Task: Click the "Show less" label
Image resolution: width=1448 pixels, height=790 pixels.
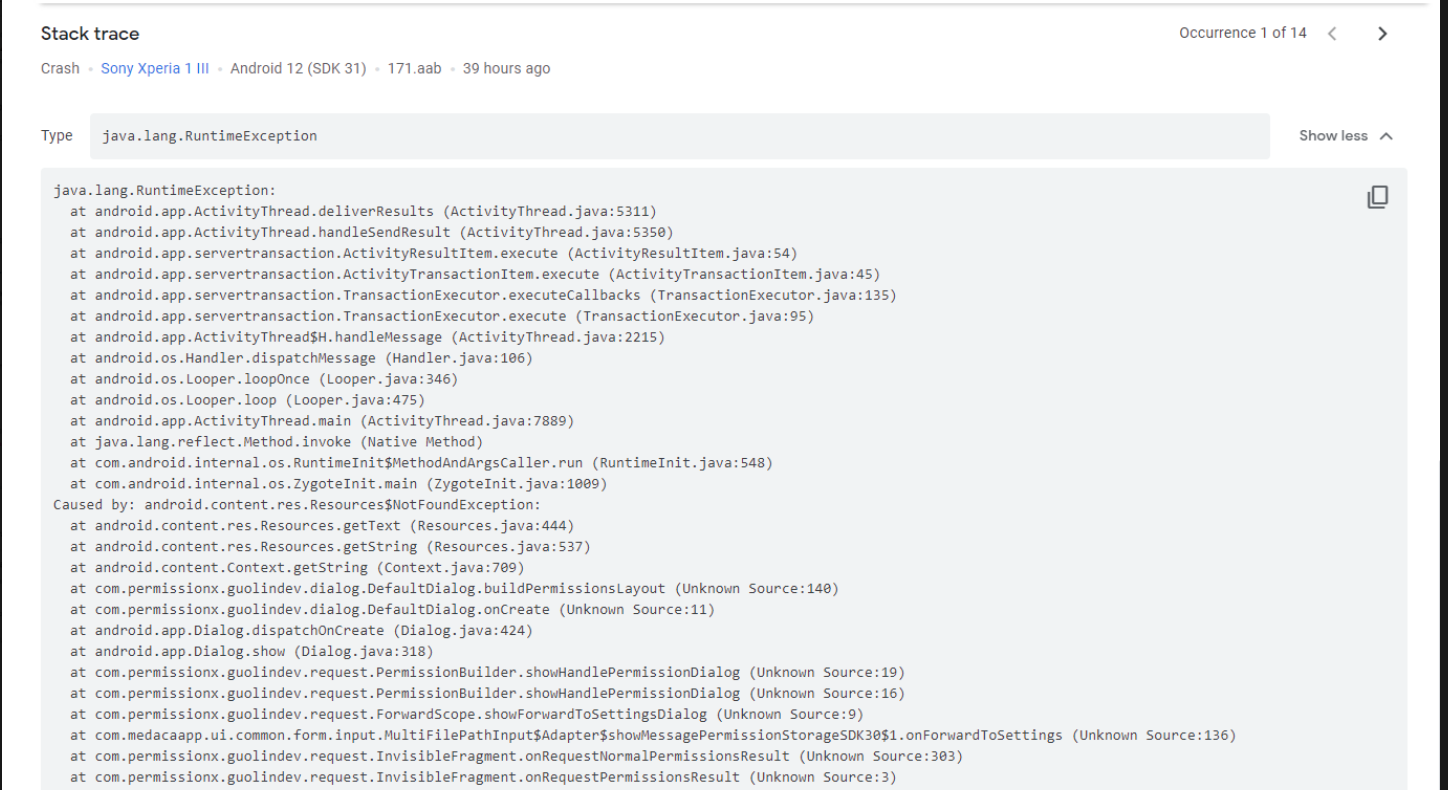Action: tap(1333, 135)
